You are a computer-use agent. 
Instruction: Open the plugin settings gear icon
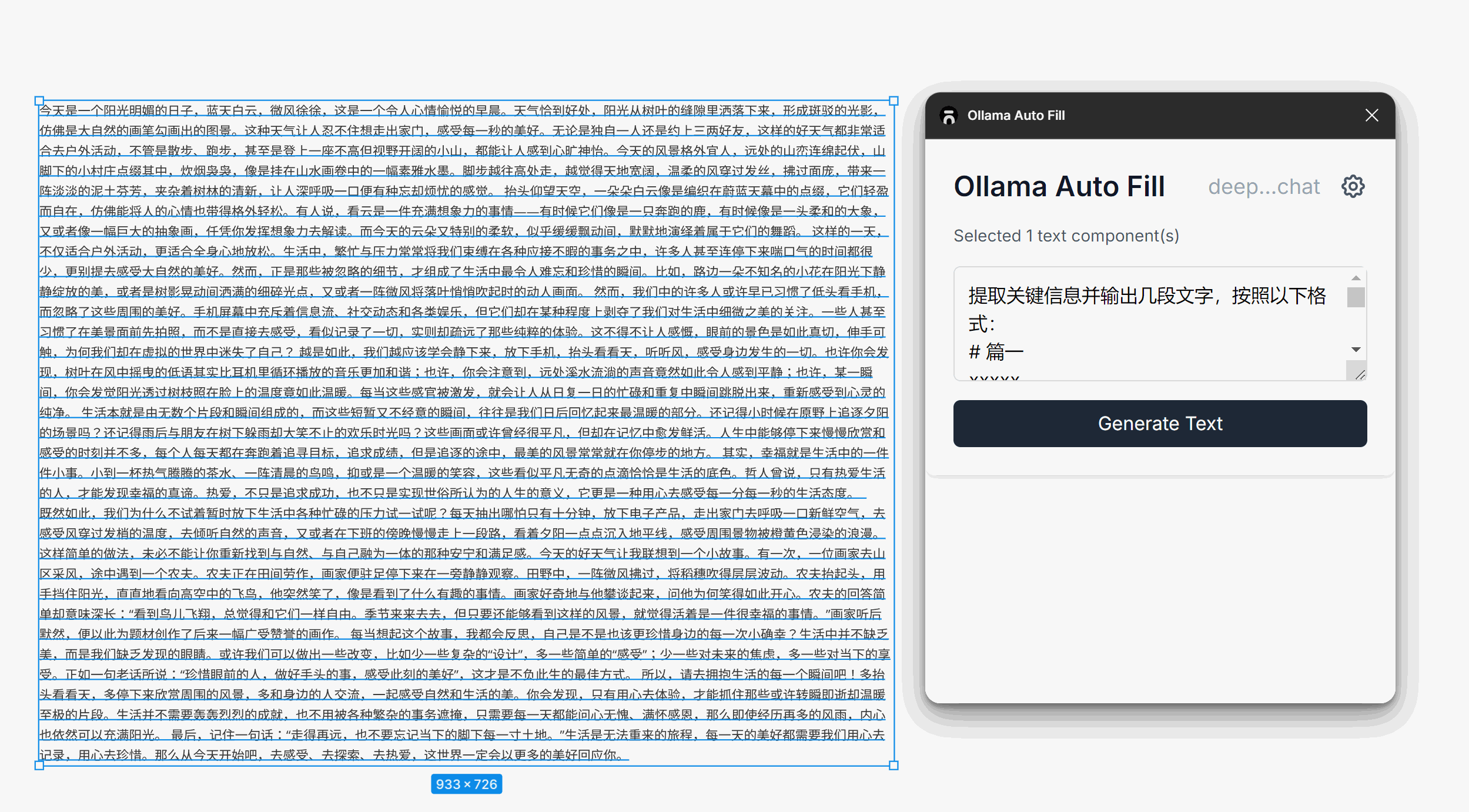click(1353, 187)
